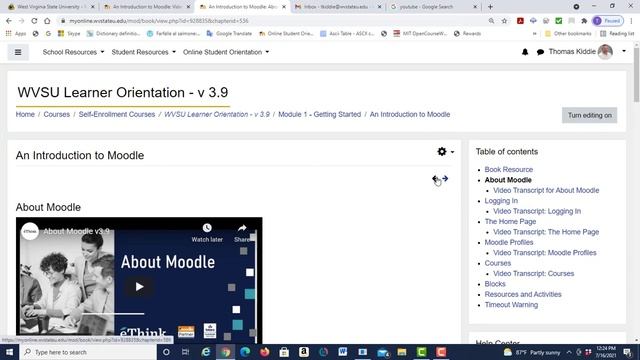The image size is (640, 360).
Task: Open Resources and Activities chapter
Action: (523, 294)
